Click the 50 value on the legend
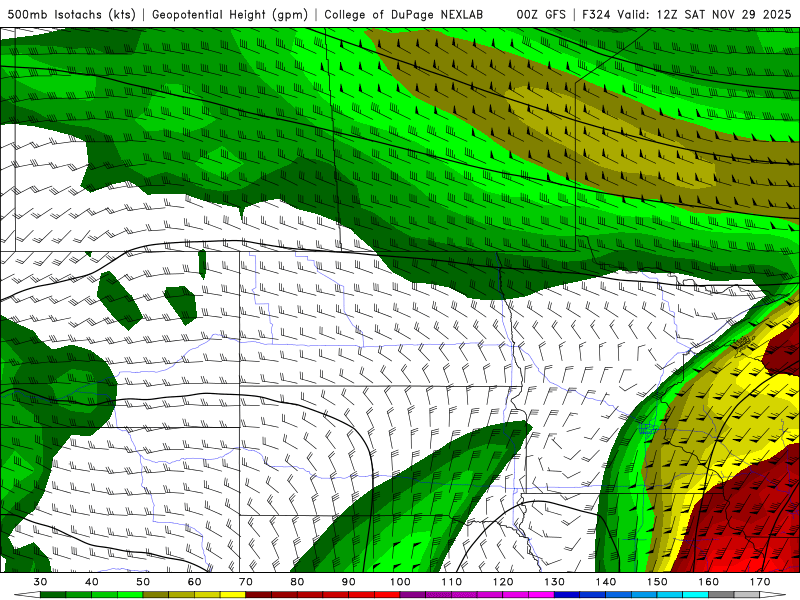 click(x=143, y=582)
